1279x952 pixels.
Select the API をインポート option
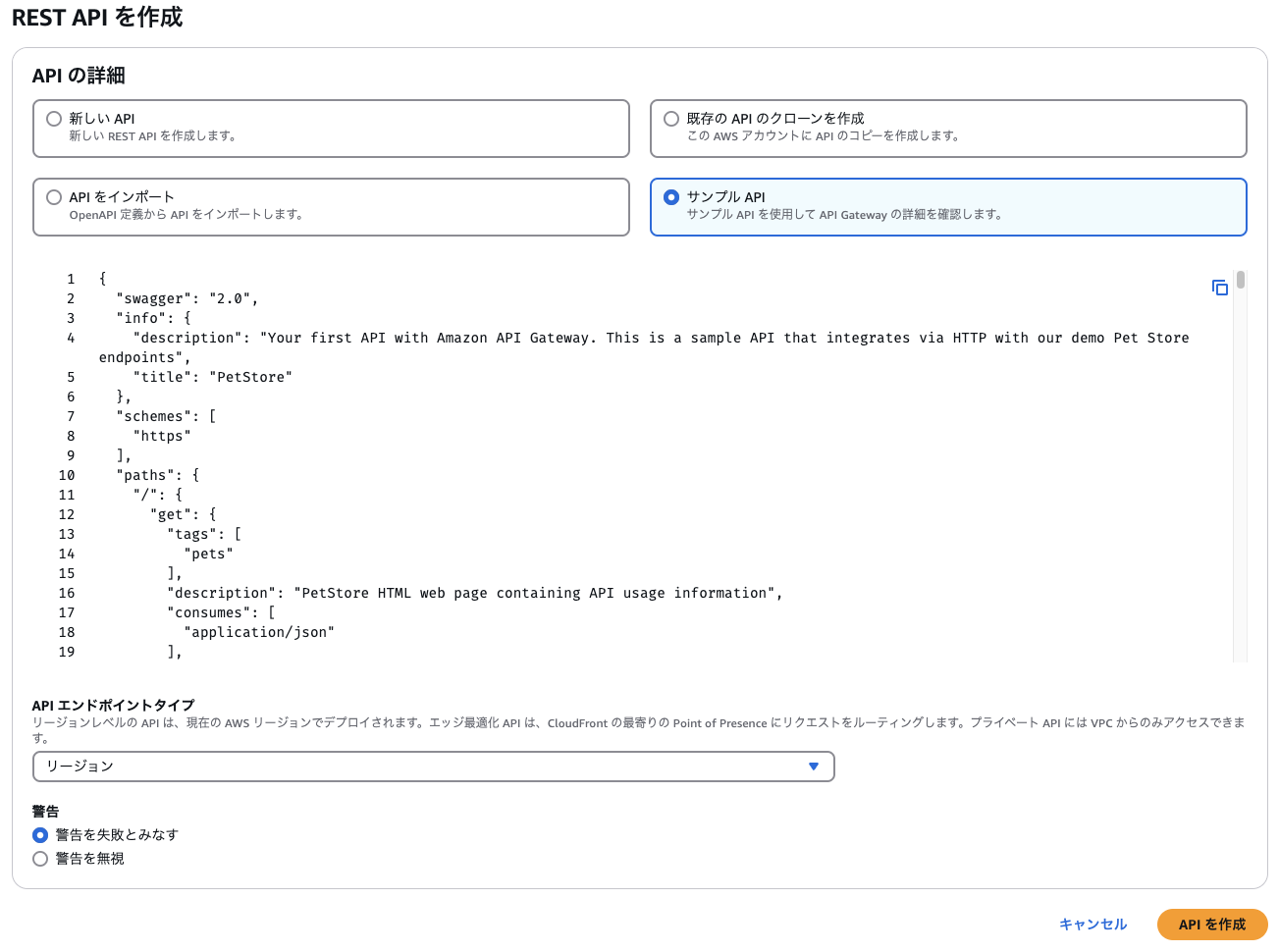pyautogui.click(x=54, y=196)
